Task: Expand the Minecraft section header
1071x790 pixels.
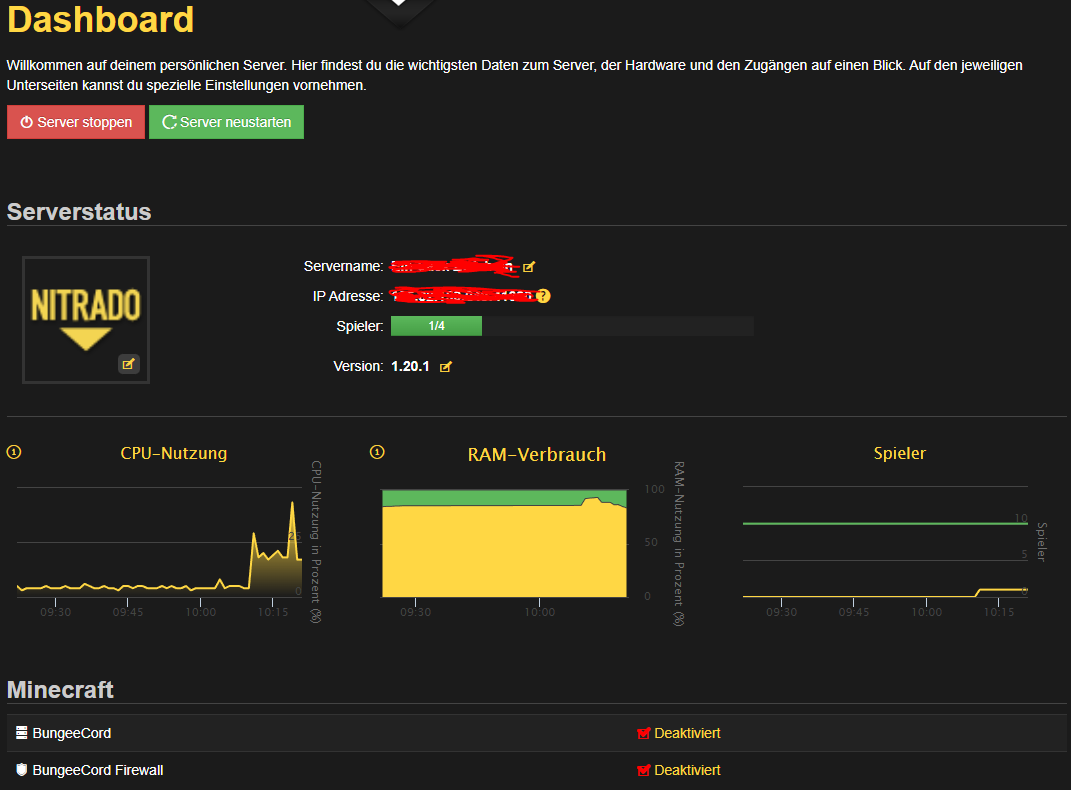Action: click(60, 689)
